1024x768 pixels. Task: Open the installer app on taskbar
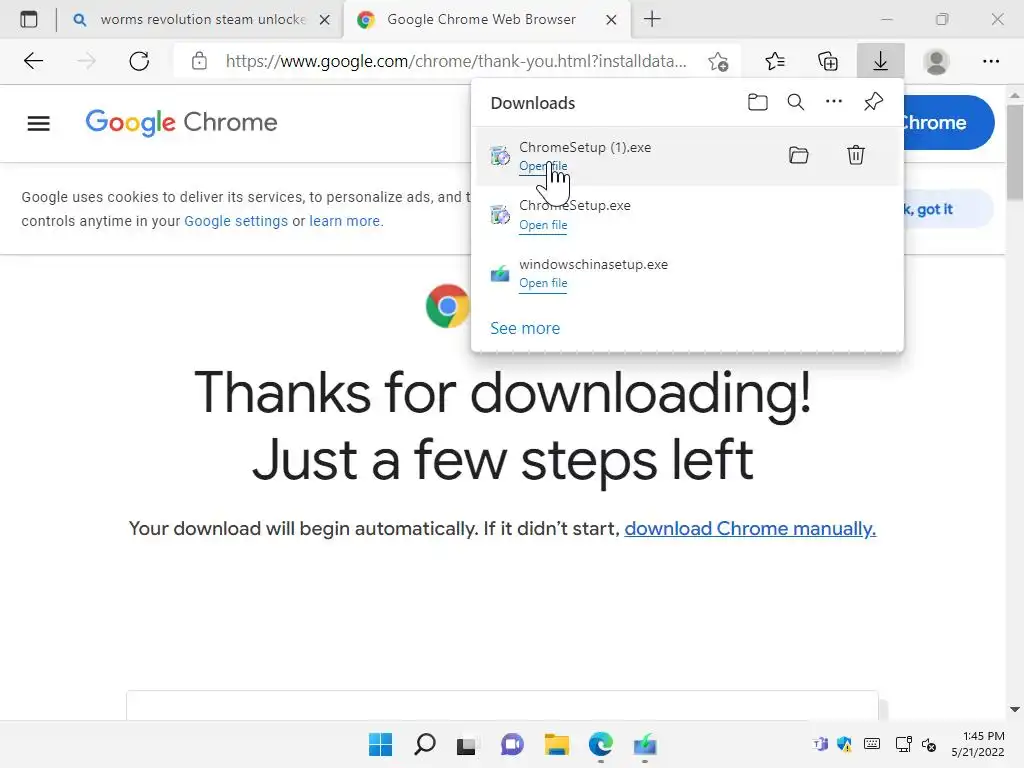coord(645,744)
